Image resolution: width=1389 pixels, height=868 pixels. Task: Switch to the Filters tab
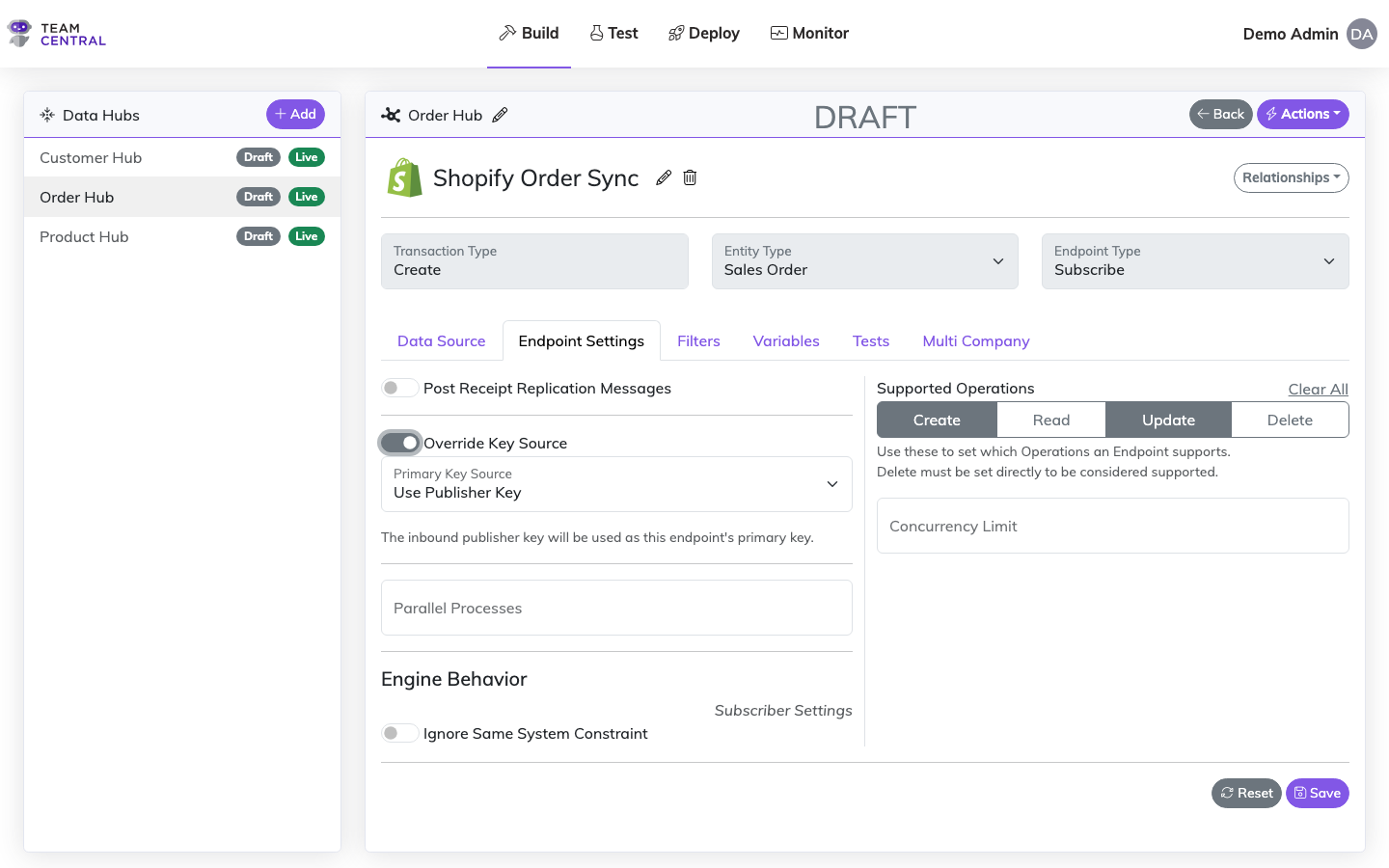(698, 341)
